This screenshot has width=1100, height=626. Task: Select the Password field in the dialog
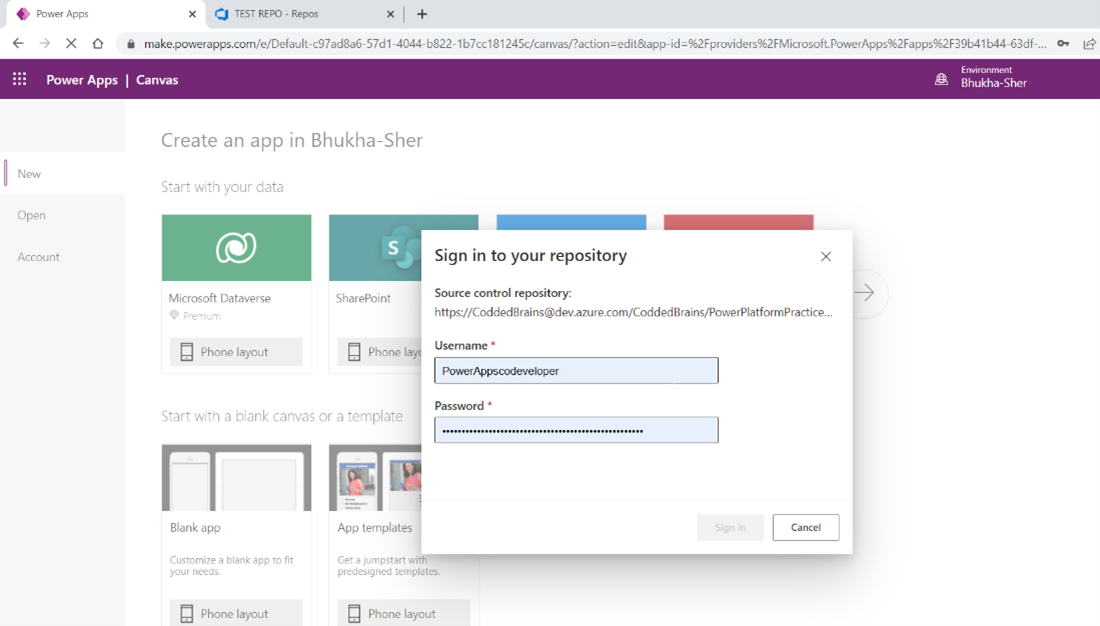coord(576,429)
